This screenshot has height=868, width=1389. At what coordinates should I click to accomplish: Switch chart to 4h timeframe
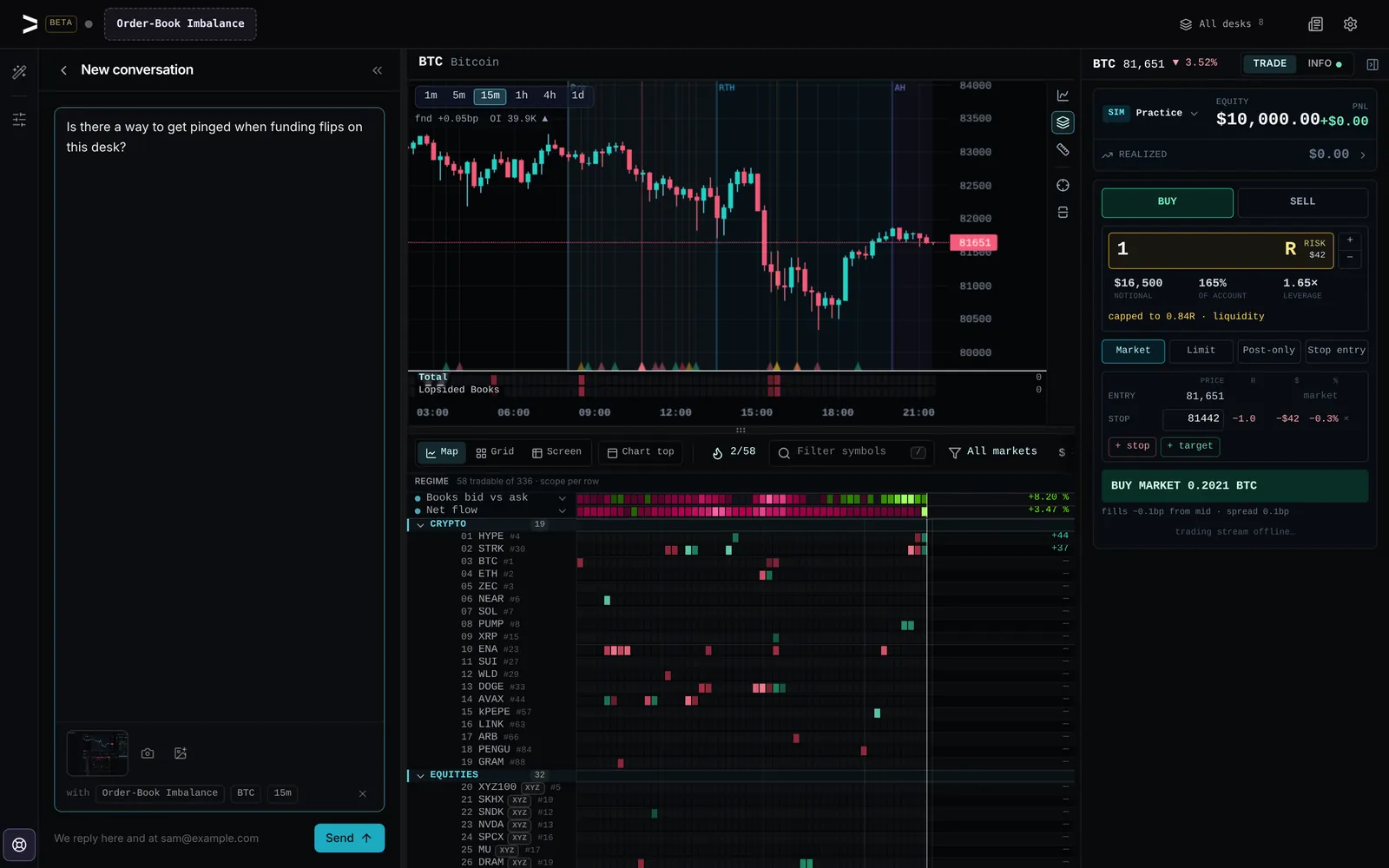click(x=550, y=95)
